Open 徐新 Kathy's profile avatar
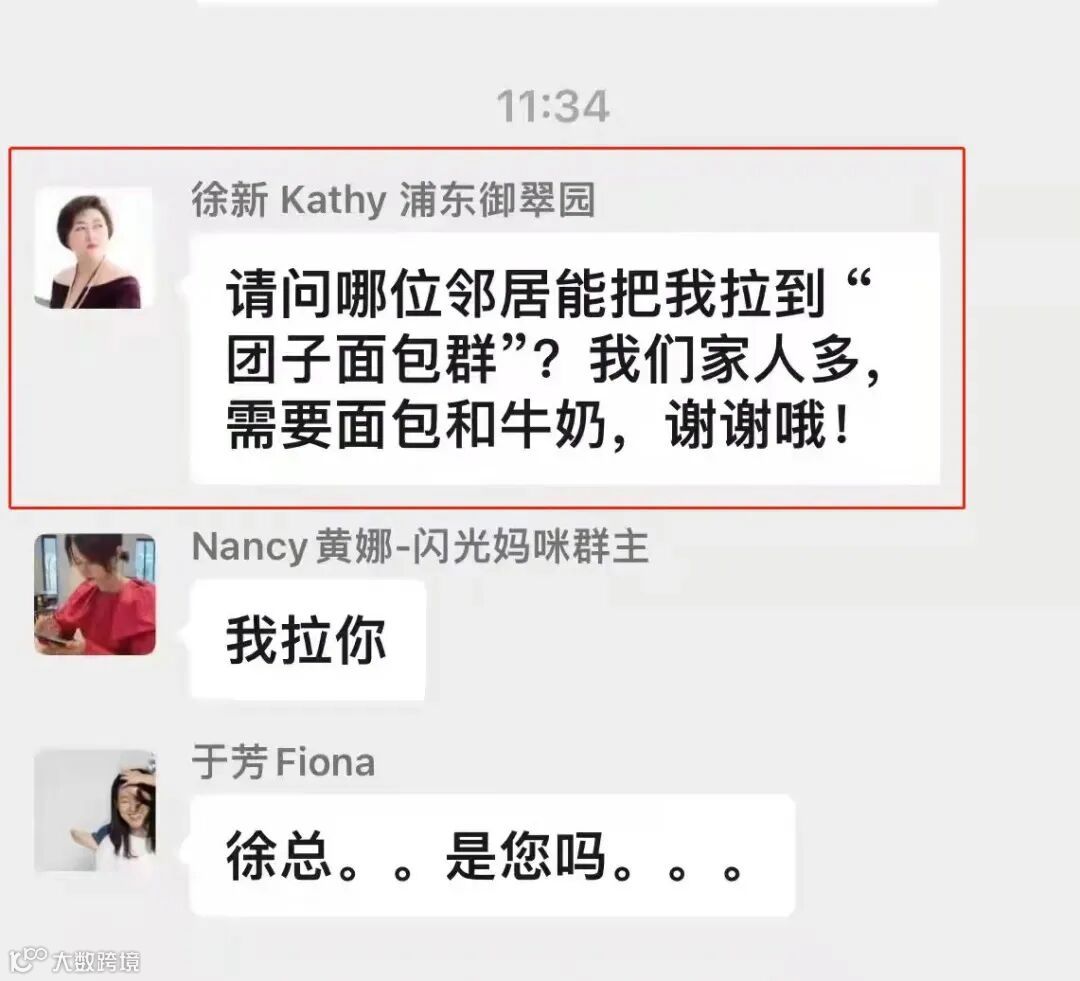Screen dimensions: 1080x981 94,247
